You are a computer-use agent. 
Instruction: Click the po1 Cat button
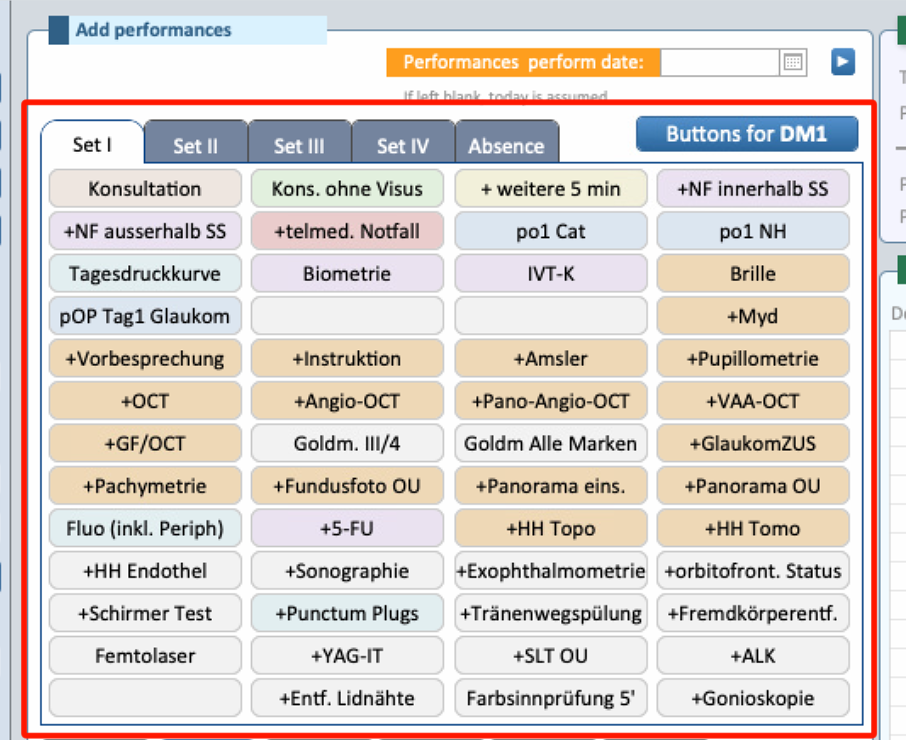(x=551, y=231)
